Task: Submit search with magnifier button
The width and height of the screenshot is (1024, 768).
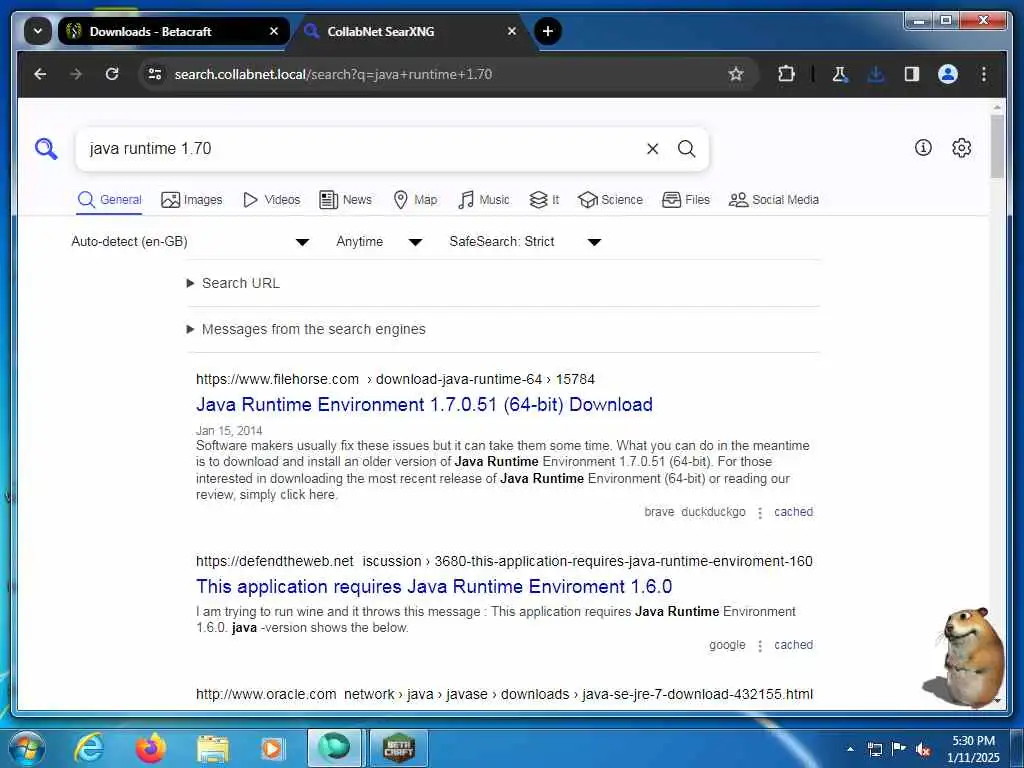Action: (686, 149)
